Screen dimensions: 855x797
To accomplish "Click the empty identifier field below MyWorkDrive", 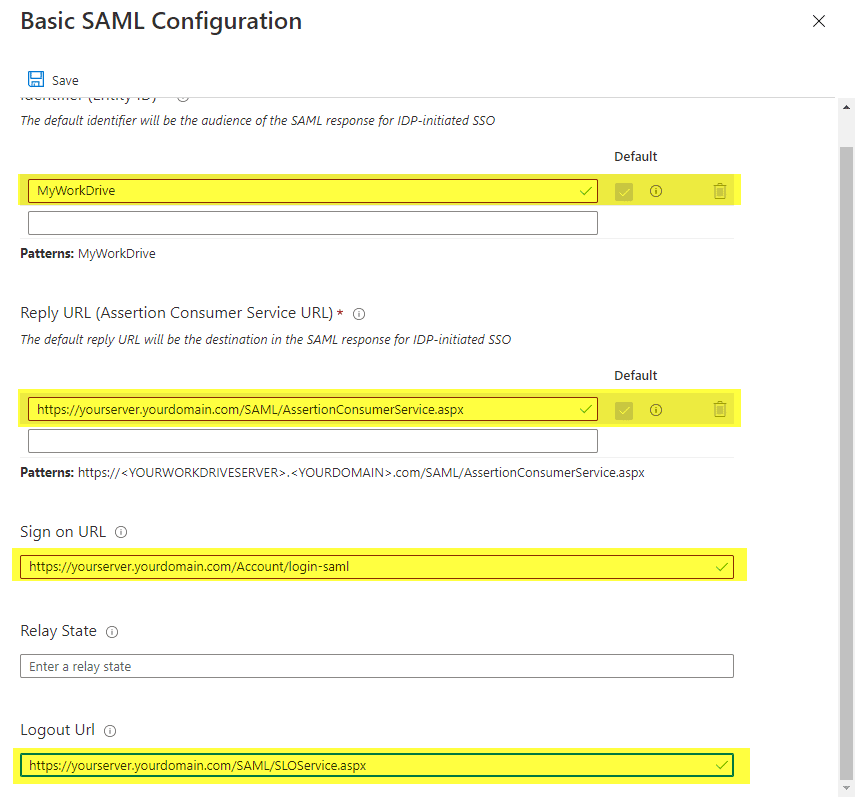I will click(312, 223).
